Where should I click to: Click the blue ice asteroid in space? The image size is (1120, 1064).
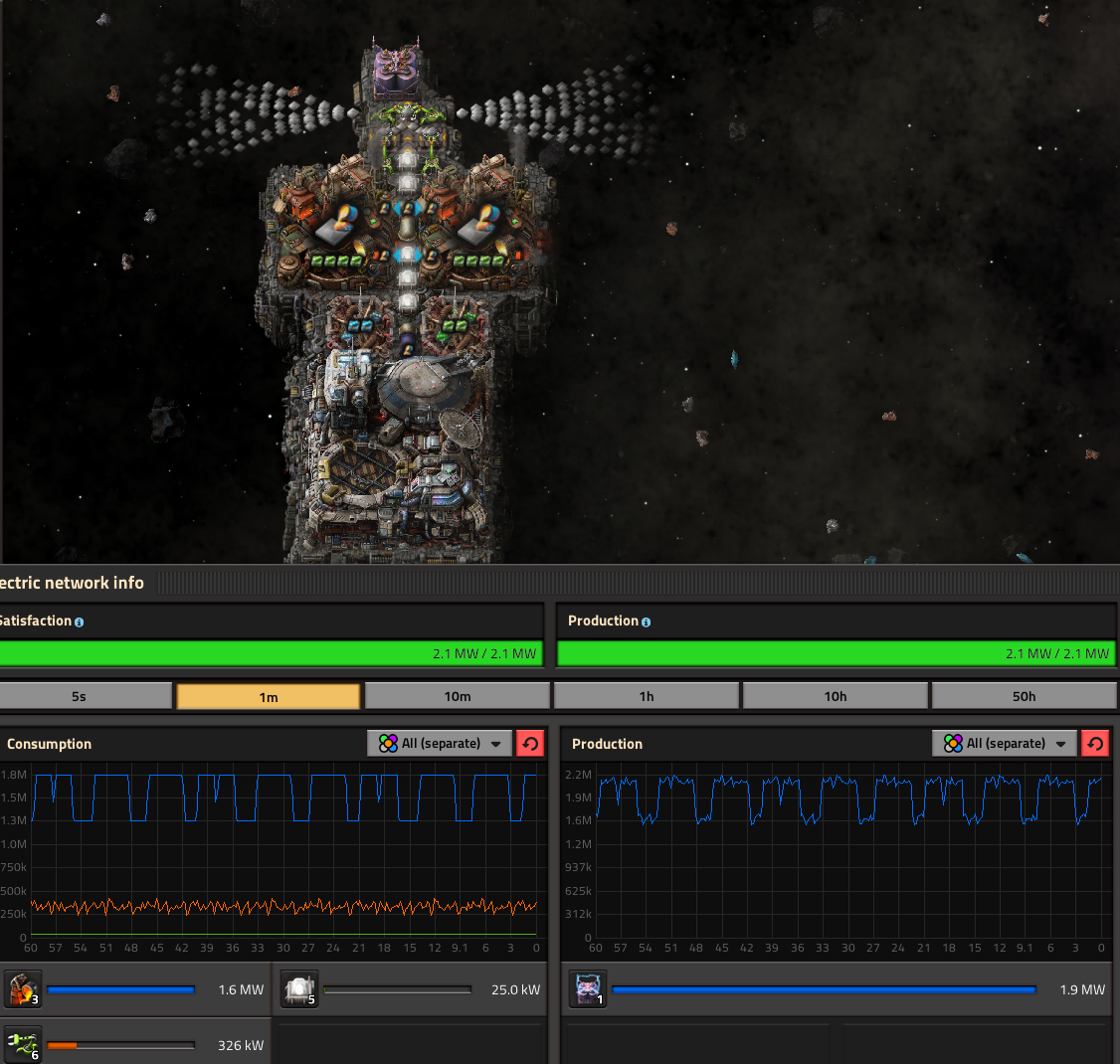point(734,358)
